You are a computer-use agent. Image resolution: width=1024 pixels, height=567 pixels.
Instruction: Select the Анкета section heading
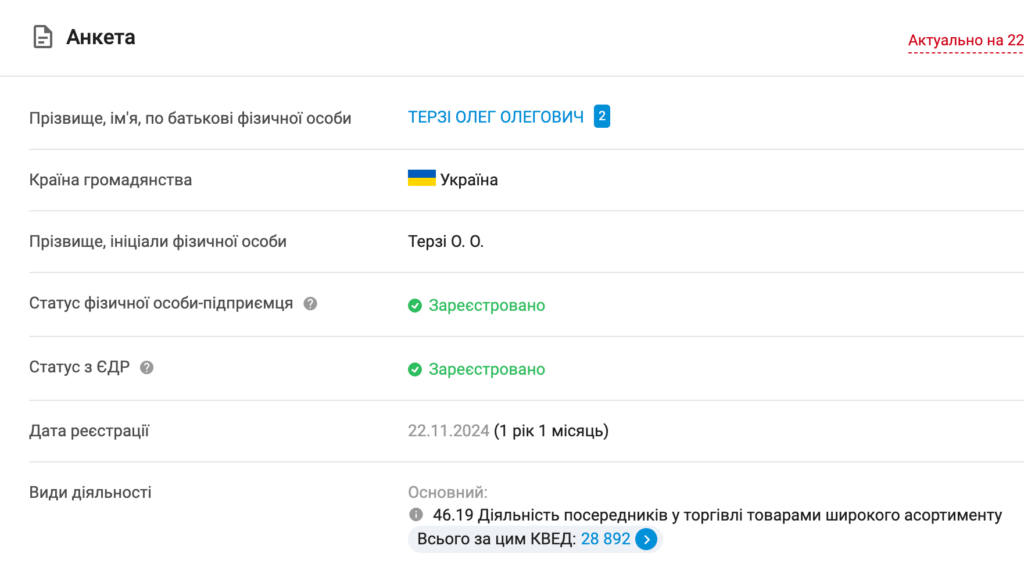click(x=101, y=38)
